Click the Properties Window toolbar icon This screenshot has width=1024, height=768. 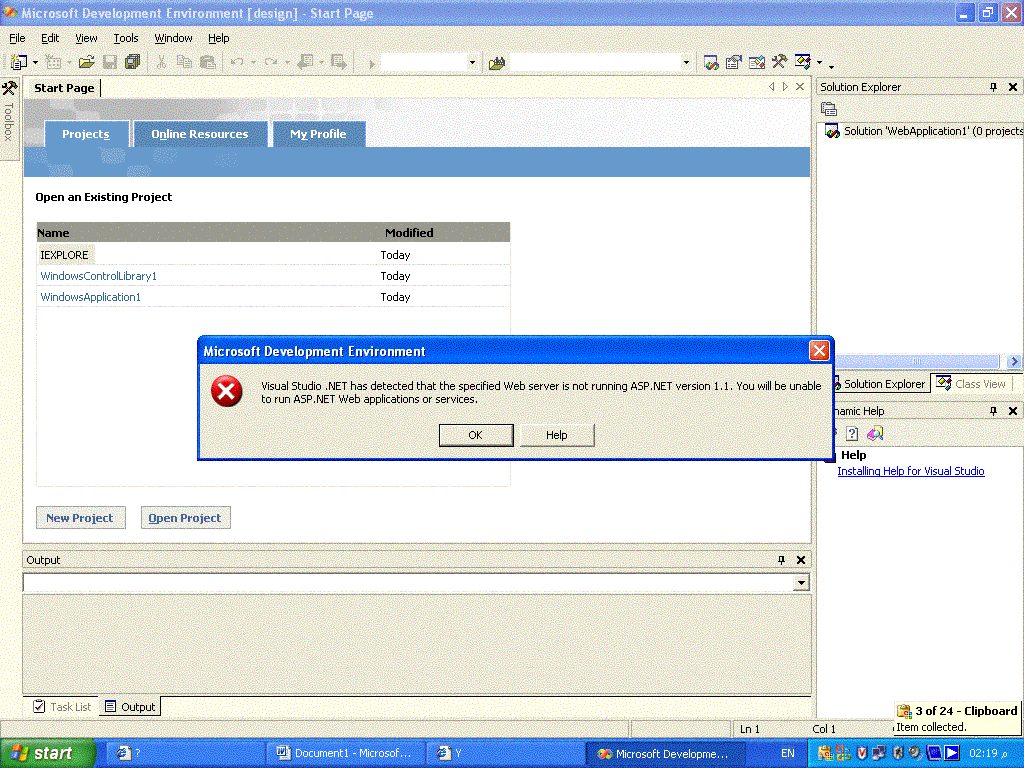(734, 63)
